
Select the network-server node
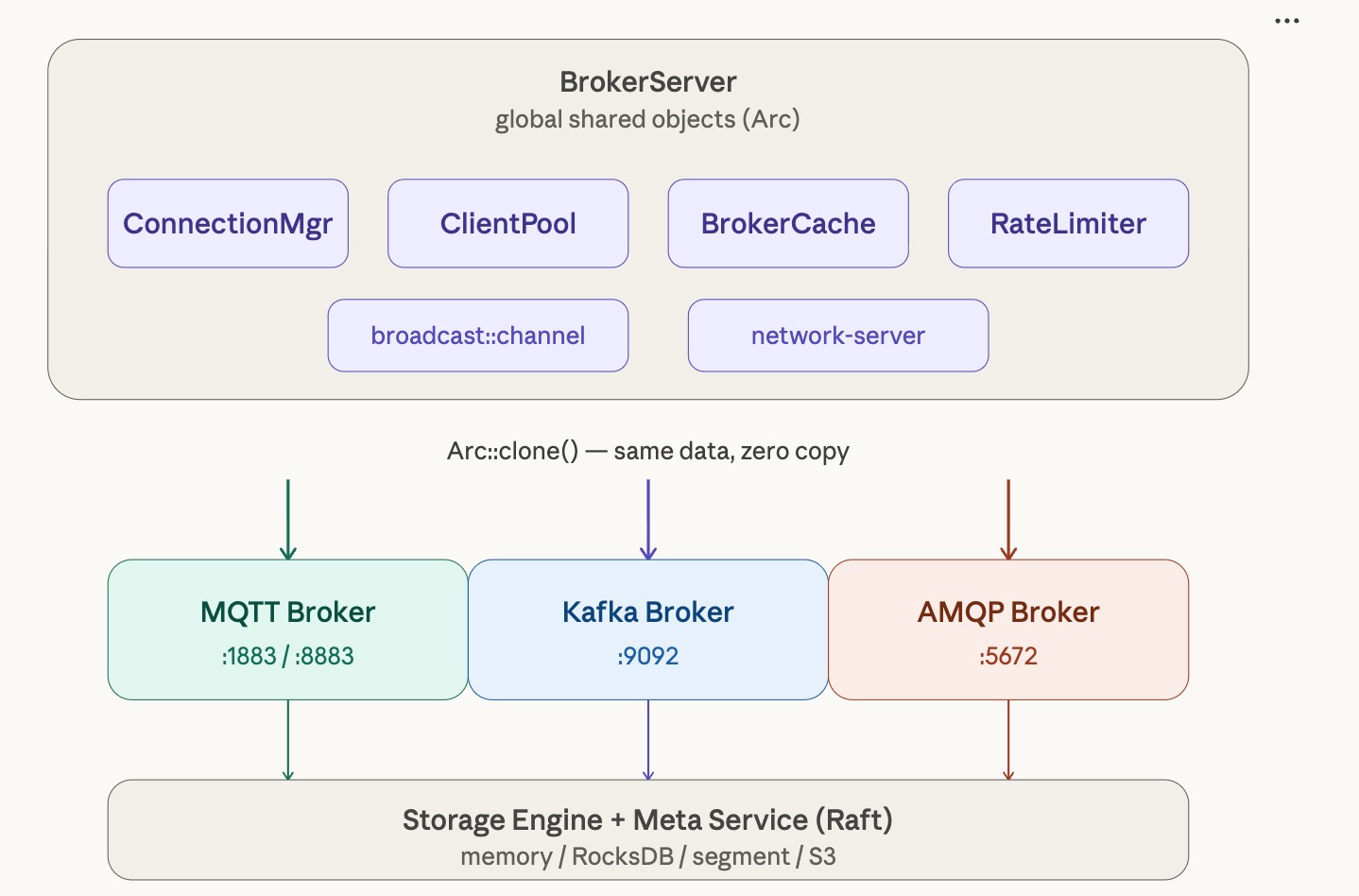click(838, 336)
